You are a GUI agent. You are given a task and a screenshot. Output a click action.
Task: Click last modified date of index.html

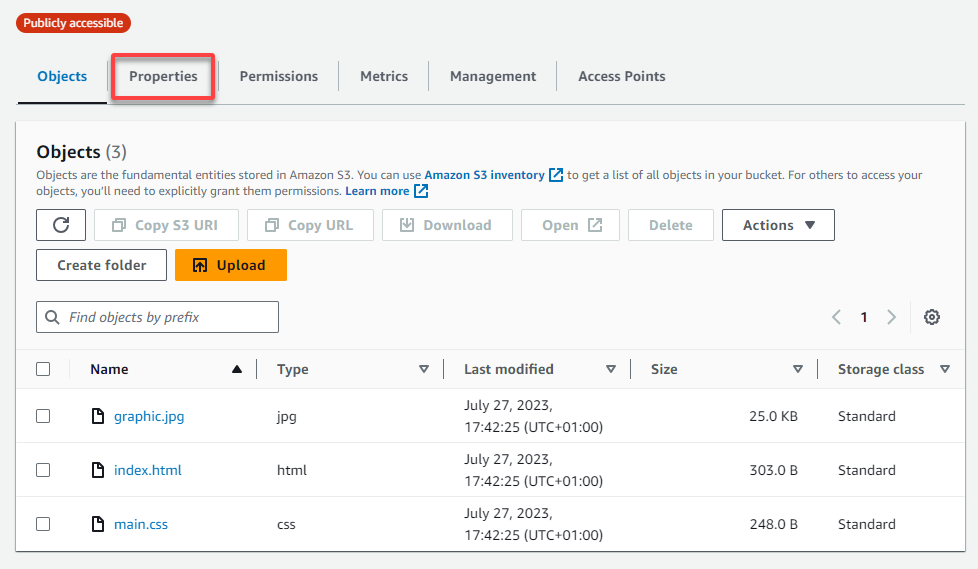[533, 470]
